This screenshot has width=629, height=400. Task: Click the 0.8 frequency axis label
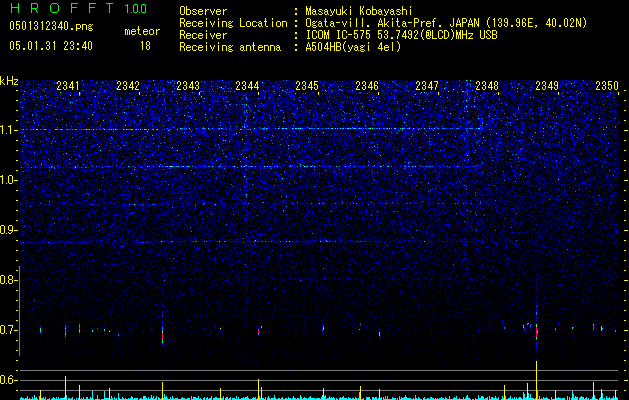pos(9,280)
